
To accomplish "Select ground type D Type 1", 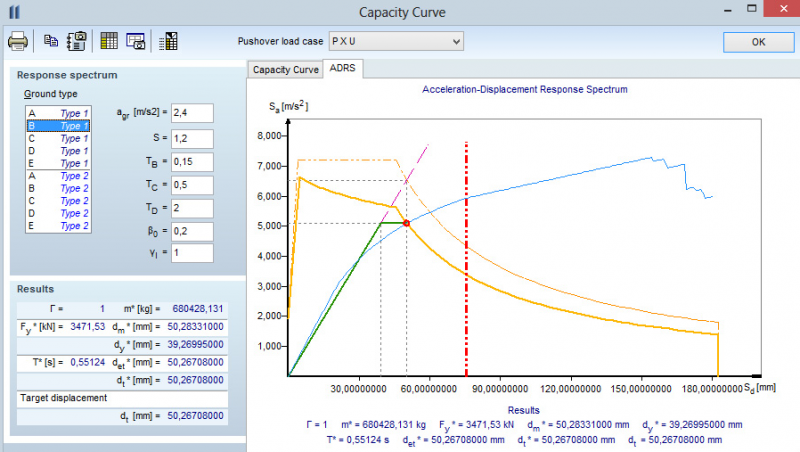I will click(58, 151).
